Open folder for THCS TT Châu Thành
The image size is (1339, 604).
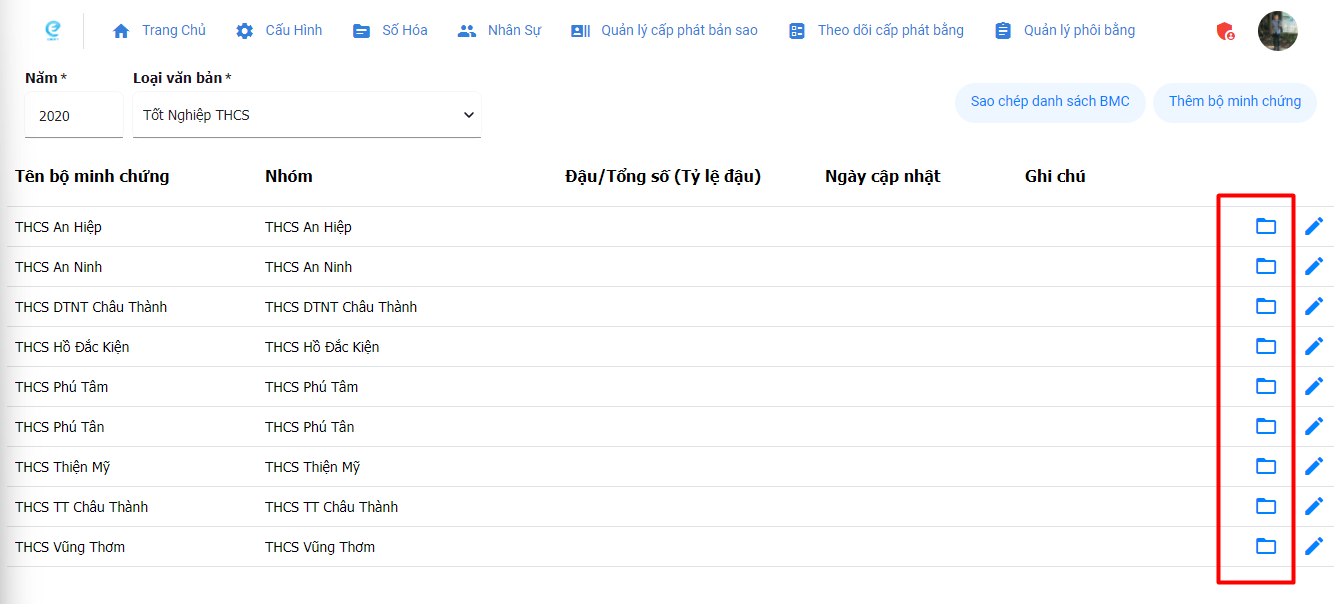[1266, 506]
